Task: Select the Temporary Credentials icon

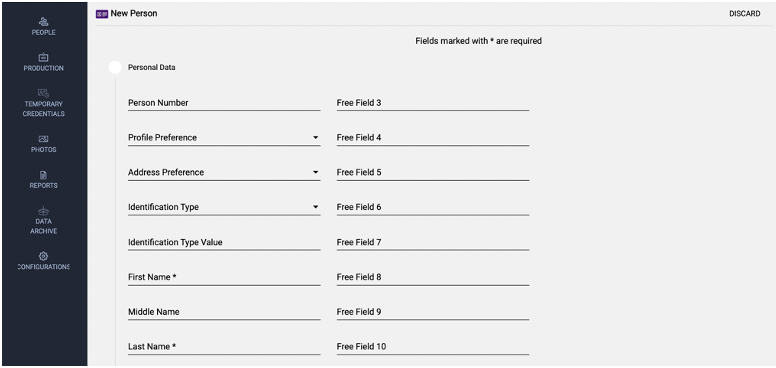Action: [44, 93]
